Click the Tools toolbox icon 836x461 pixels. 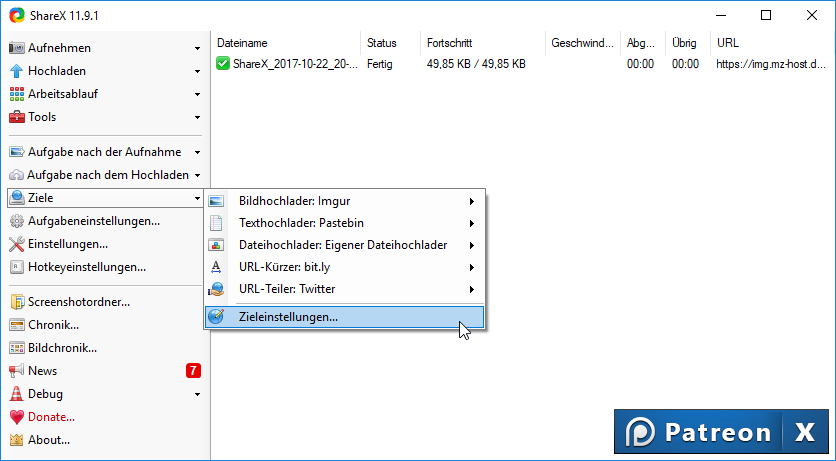17,117
